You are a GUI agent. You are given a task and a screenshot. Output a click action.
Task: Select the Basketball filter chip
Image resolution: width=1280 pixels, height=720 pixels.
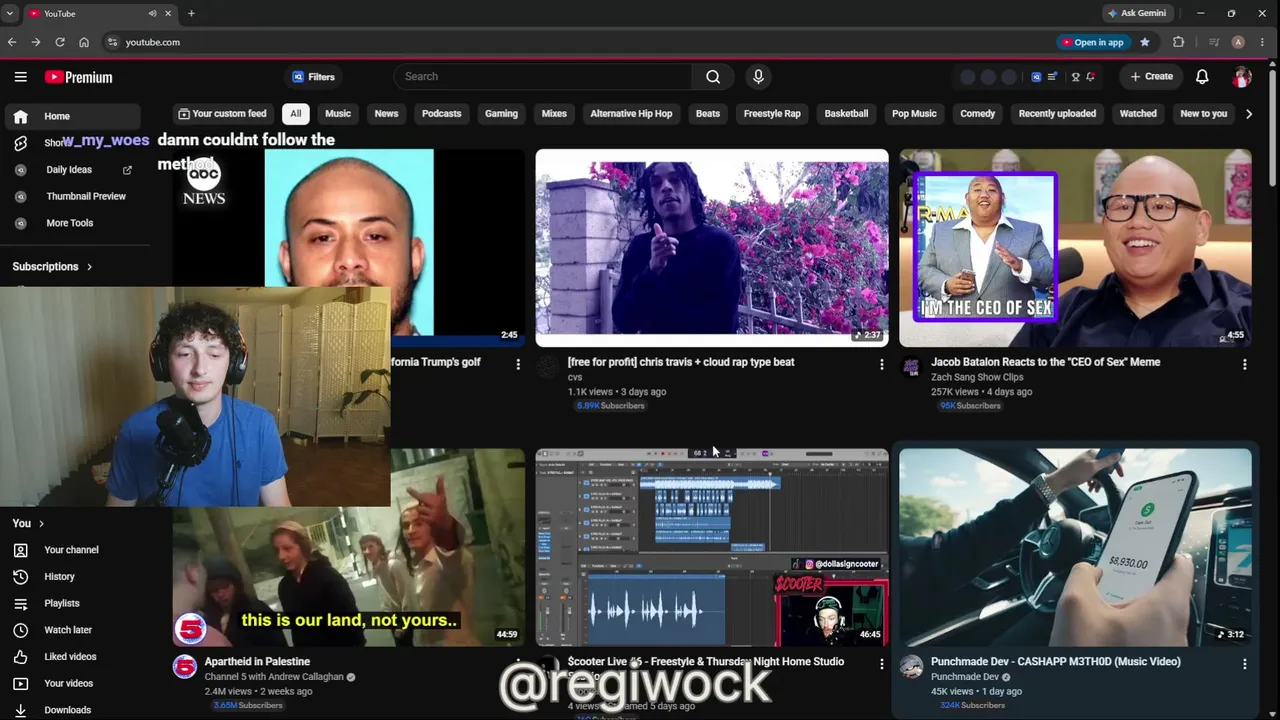[846, 114]
